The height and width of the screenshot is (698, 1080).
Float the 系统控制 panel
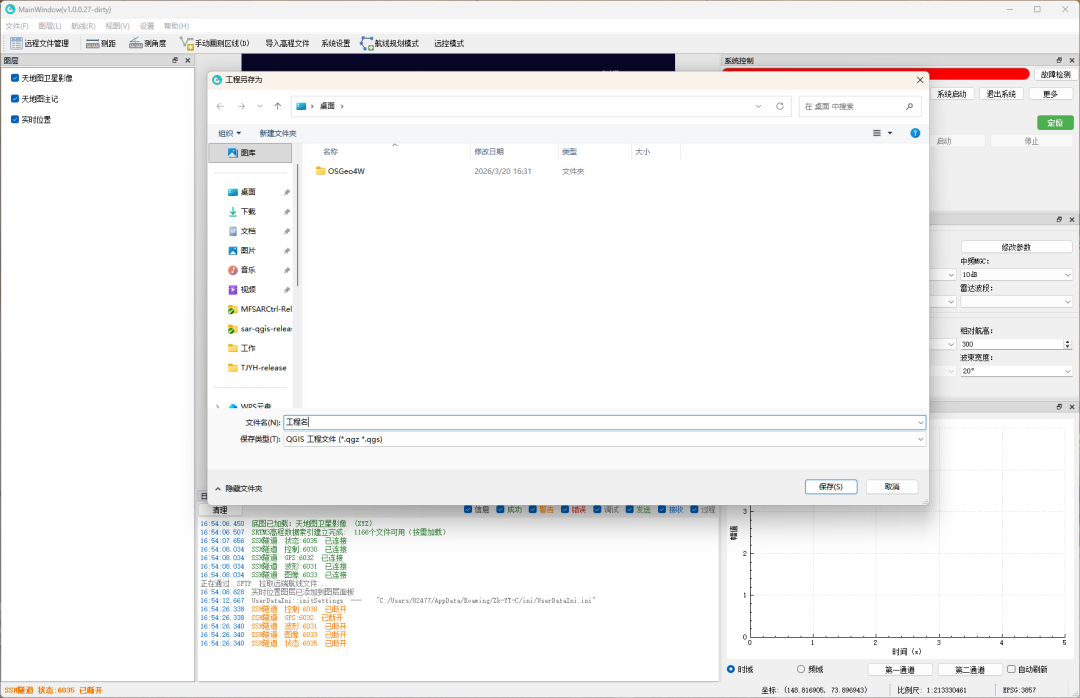[x=1059, y=61]
